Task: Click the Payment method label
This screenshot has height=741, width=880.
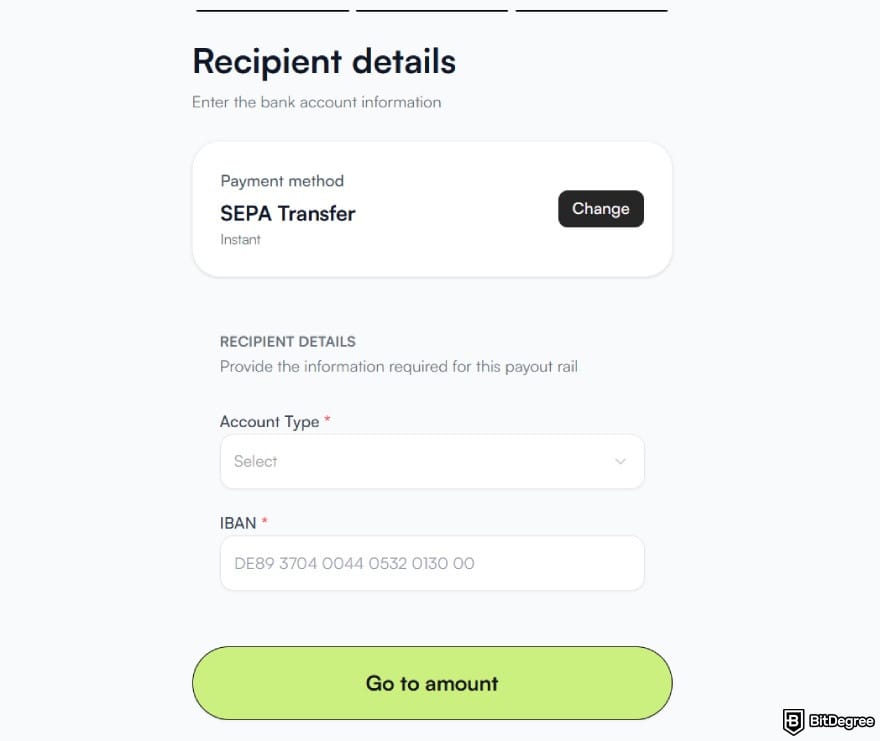Action: click(281, 181)
